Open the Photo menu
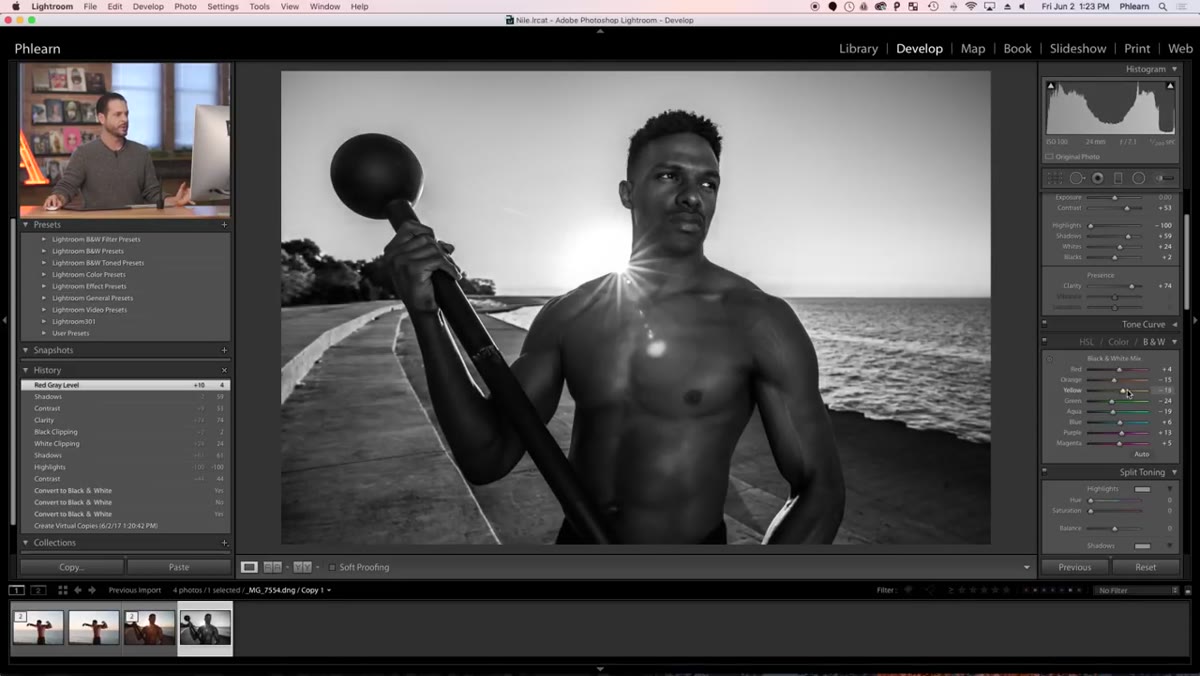Viewport: 1200px width, 676px height. click(x=185, y=6)
